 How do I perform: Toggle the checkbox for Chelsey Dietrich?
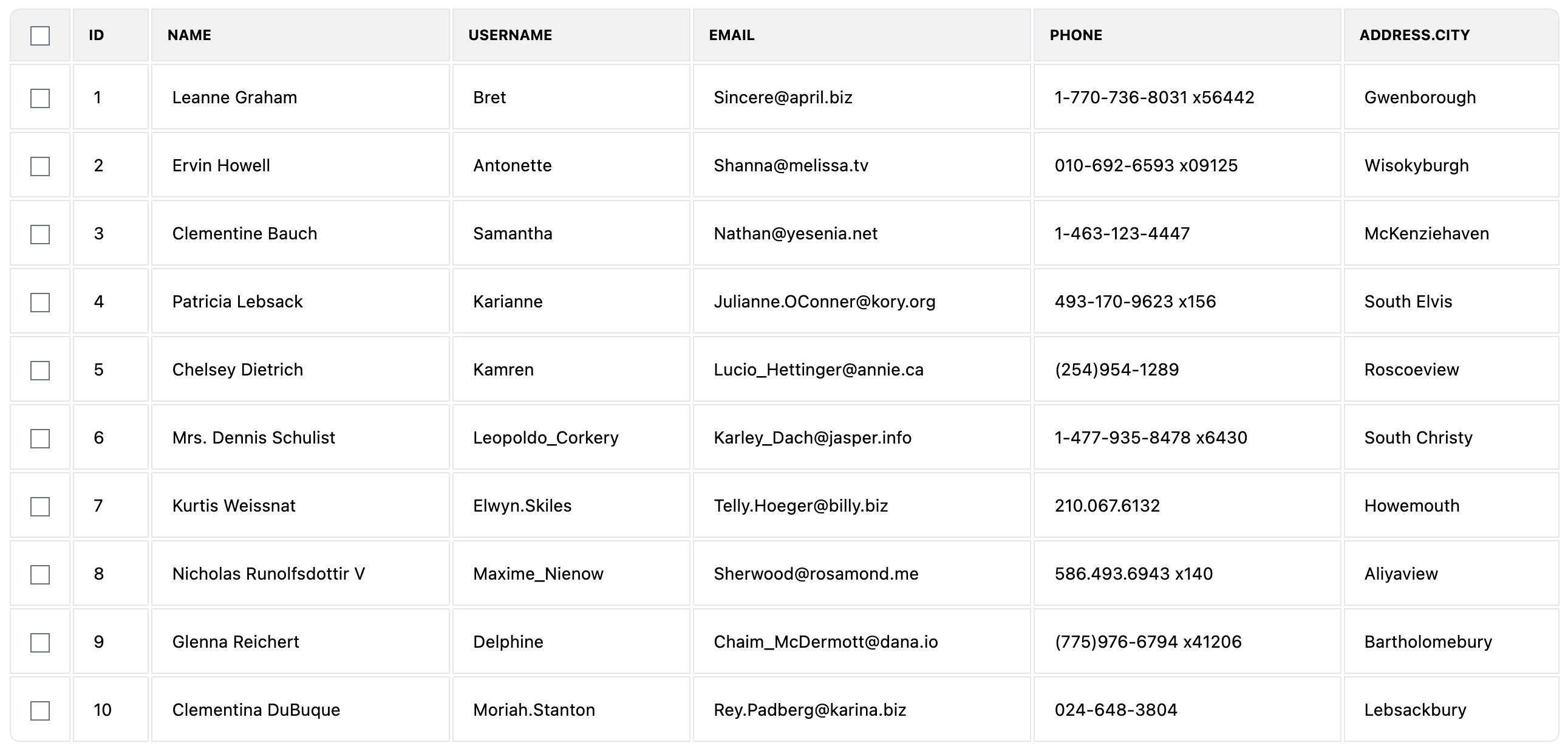pos(40,370)
